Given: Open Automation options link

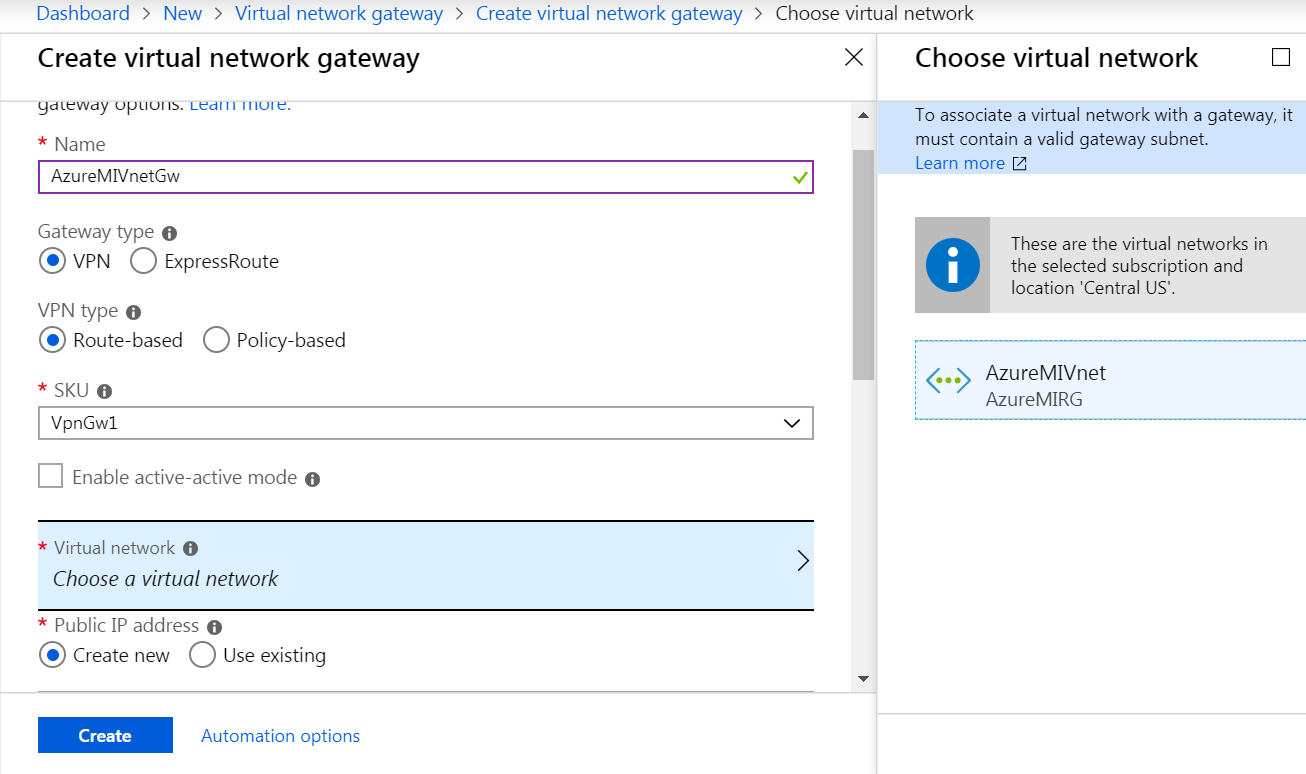Looking at the screenshot, I should 280,736.
